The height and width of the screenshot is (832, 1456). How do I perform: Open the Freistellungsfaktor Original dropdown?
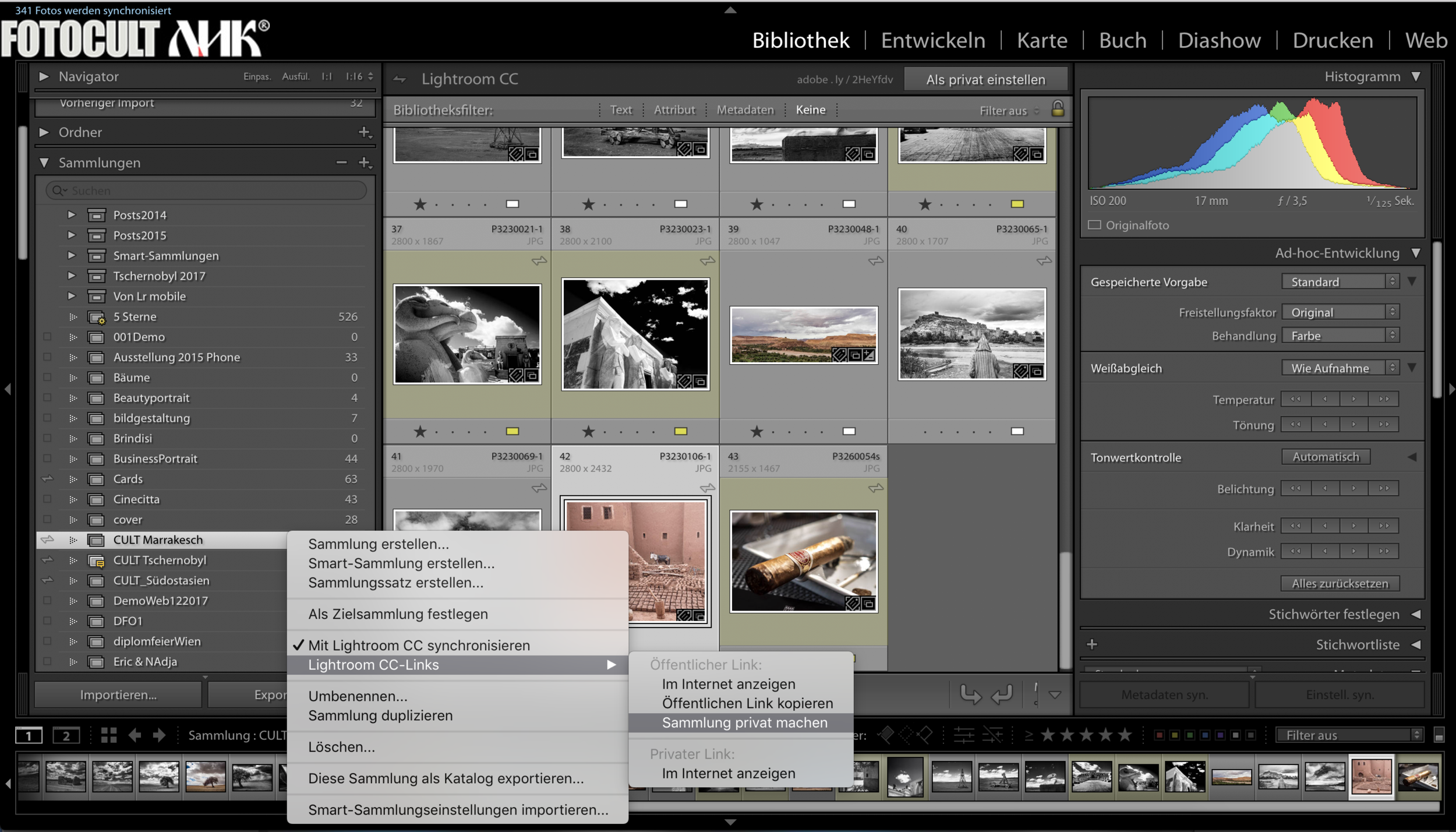1340,312
